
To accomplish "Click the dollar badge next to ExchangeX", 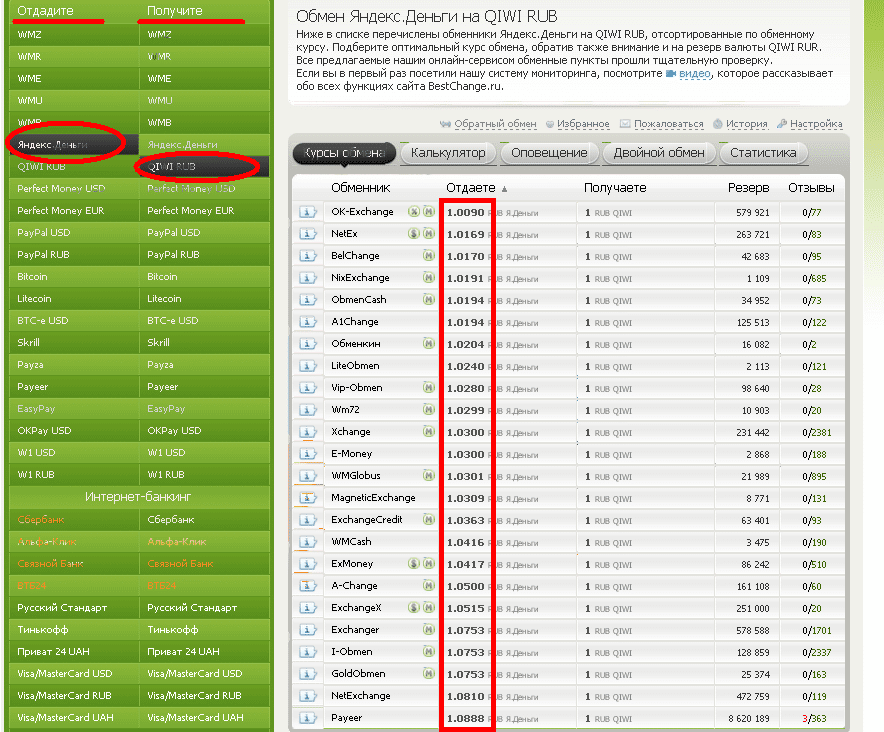I will pyautogui.click(x=413, y=608).
